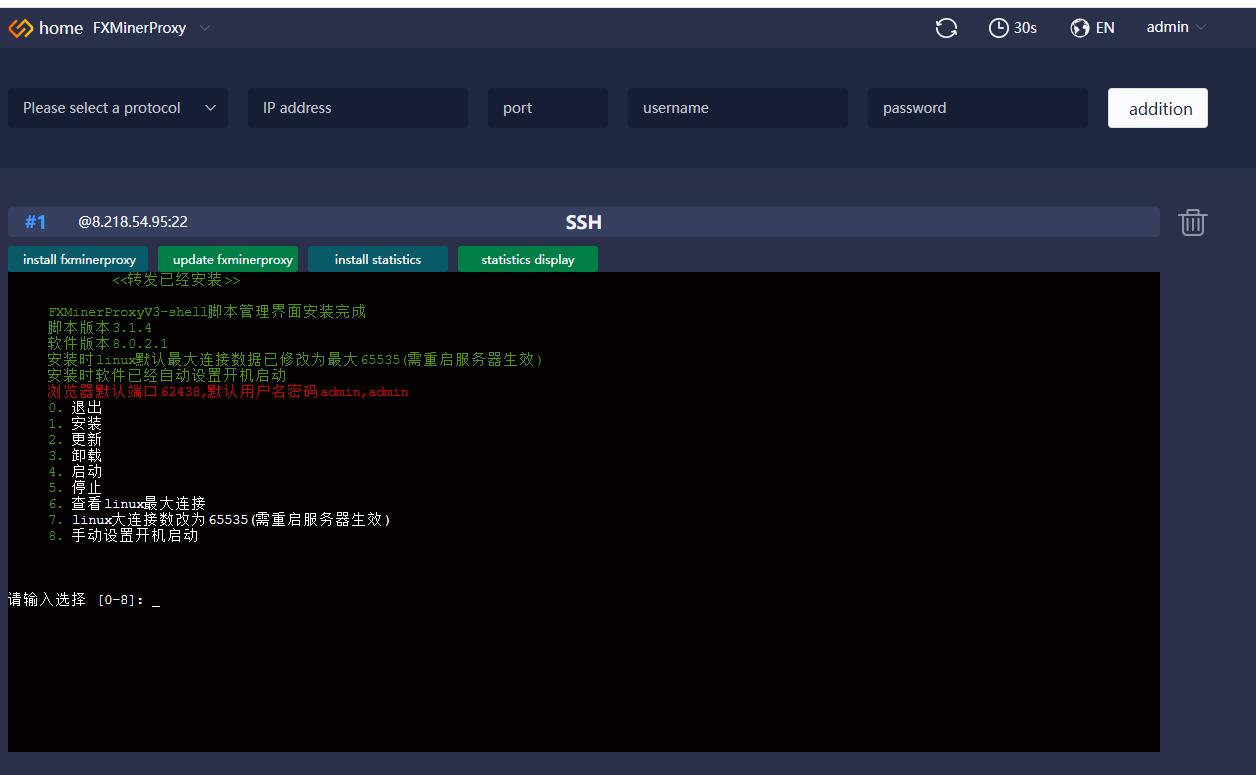Focus the IP address input field
The image size is (1256, 775).
pos(358,108)
